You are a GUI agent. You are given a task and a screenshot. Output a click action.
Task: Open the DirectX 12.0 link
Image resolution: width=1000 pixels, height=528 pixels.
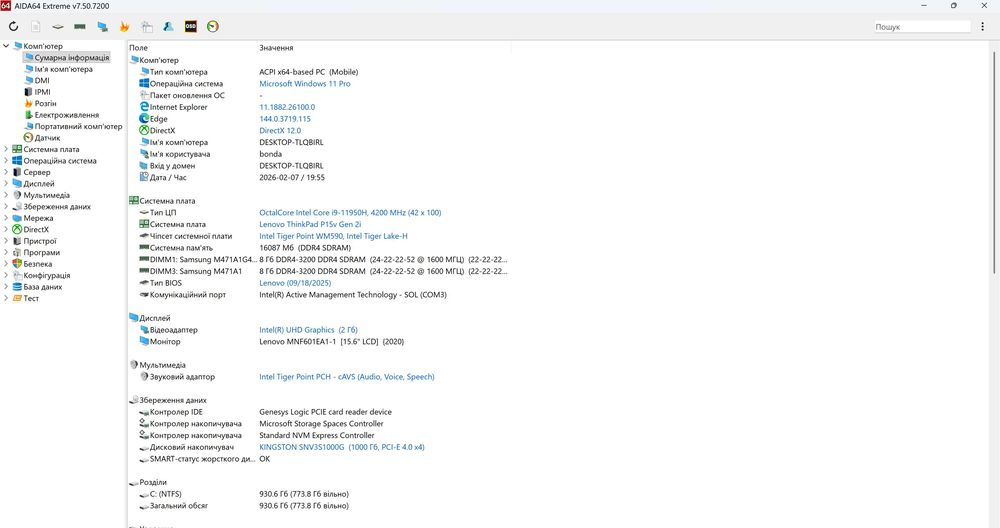tap(280, 130)
